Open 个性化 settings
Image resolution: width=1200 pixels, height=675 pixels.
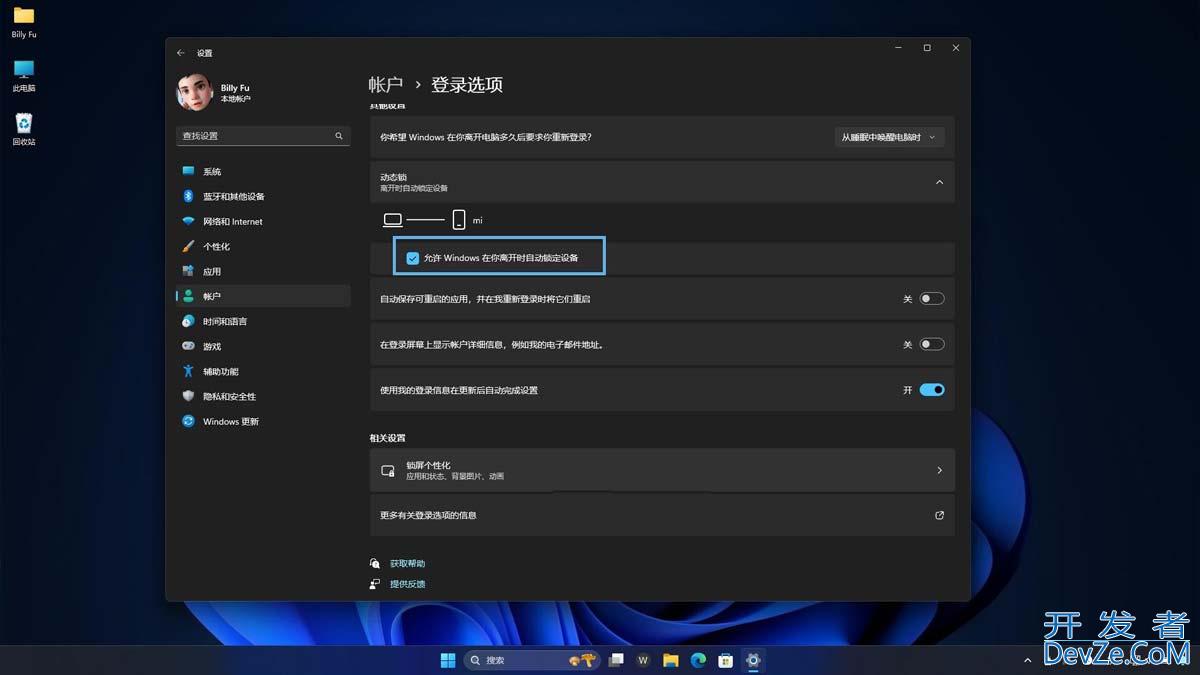263,246
